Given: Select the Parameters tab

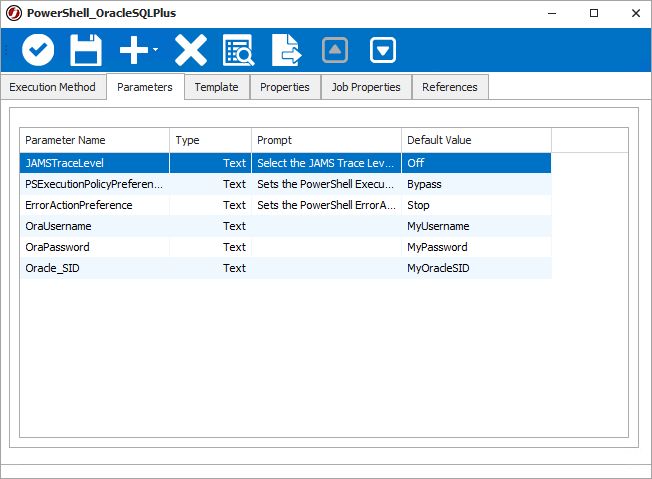Looking at the screenshot, I should (145, 87).
